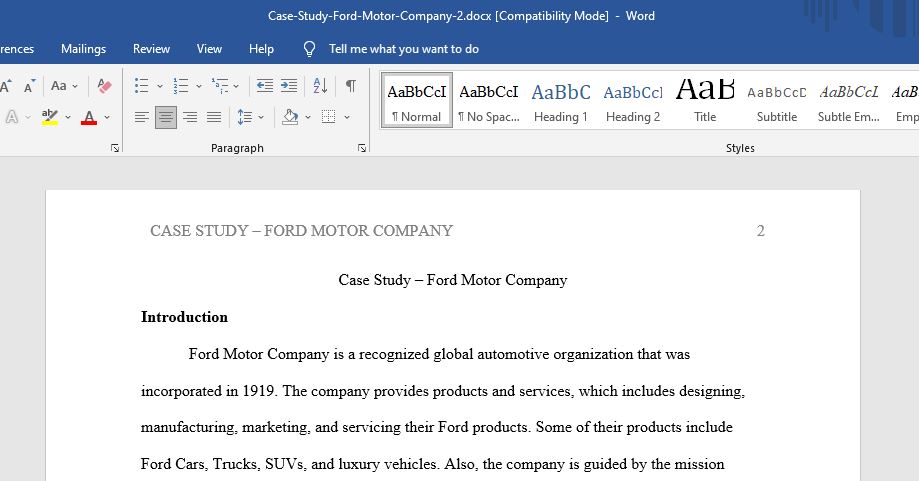919x481 pixels.
Task: Expand the borders dropdown arrow
Action: click(x=347, y=118)
